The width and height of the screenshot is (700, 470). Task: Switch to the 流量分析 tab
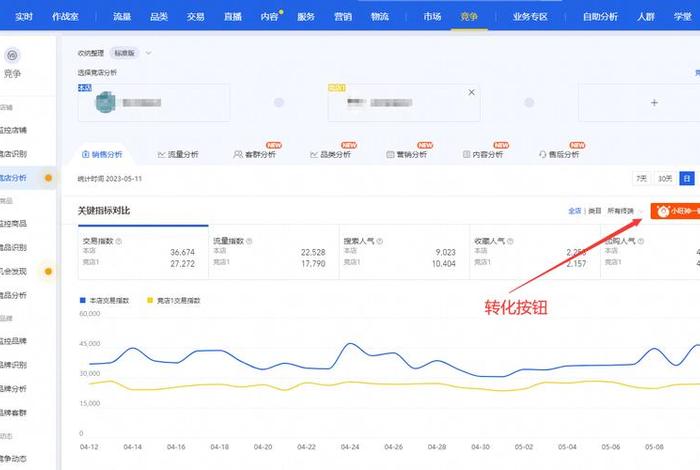pyautogui.click(x=178, y=154)
